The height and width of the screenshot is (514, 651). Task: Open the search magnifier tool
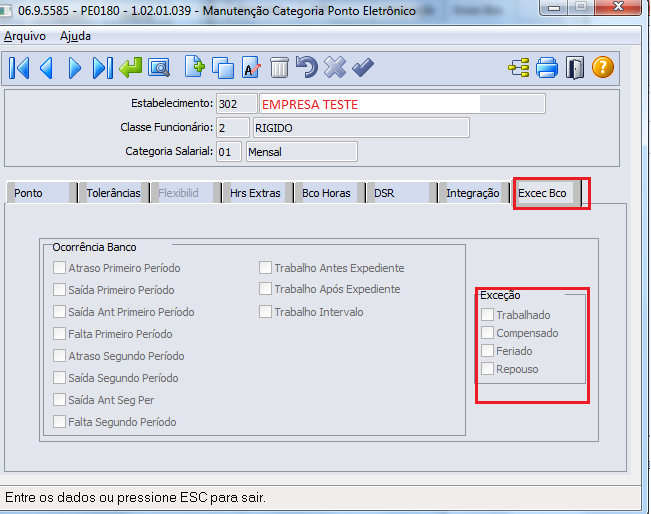click(x=159, y=68)
